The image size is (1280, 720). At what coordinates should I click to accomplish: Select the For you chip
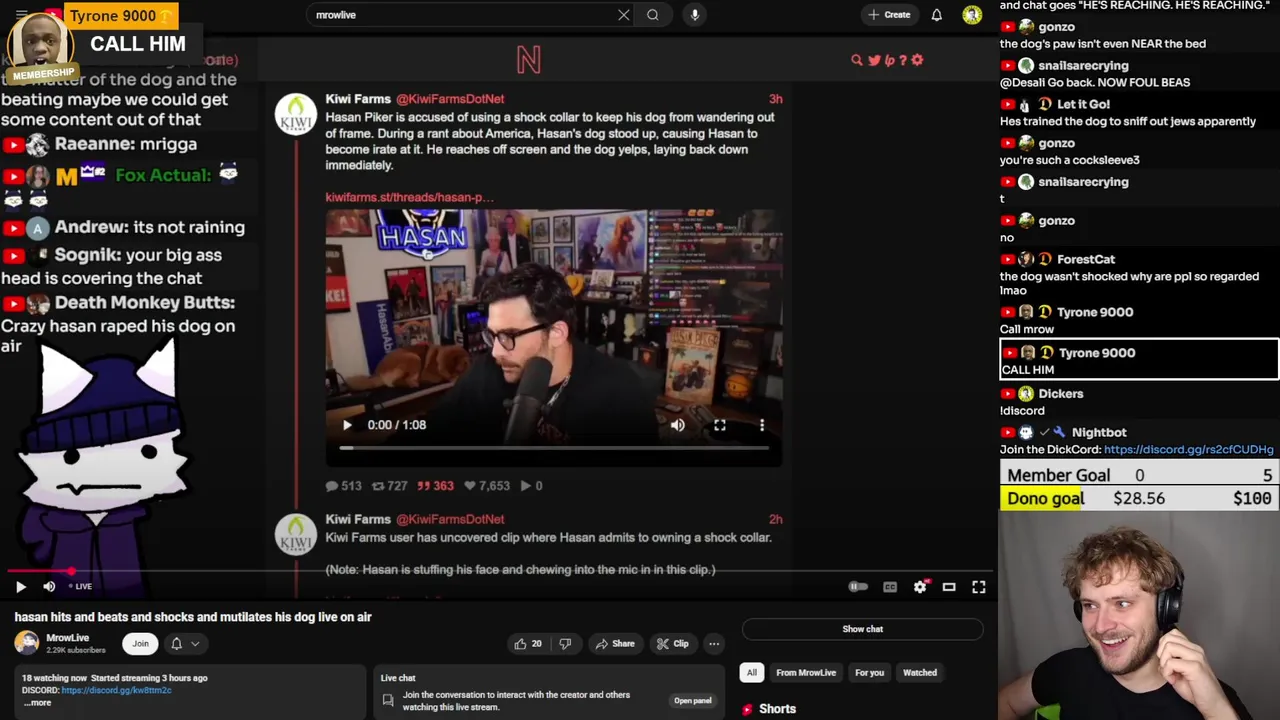coord(869,673)
